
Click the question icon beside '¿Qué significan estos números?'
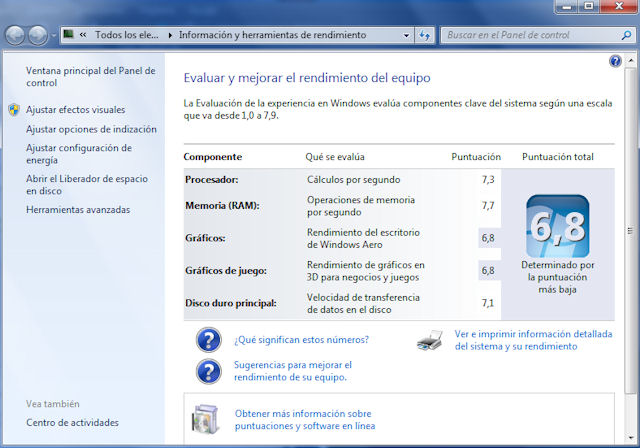(x=209, y=340)
